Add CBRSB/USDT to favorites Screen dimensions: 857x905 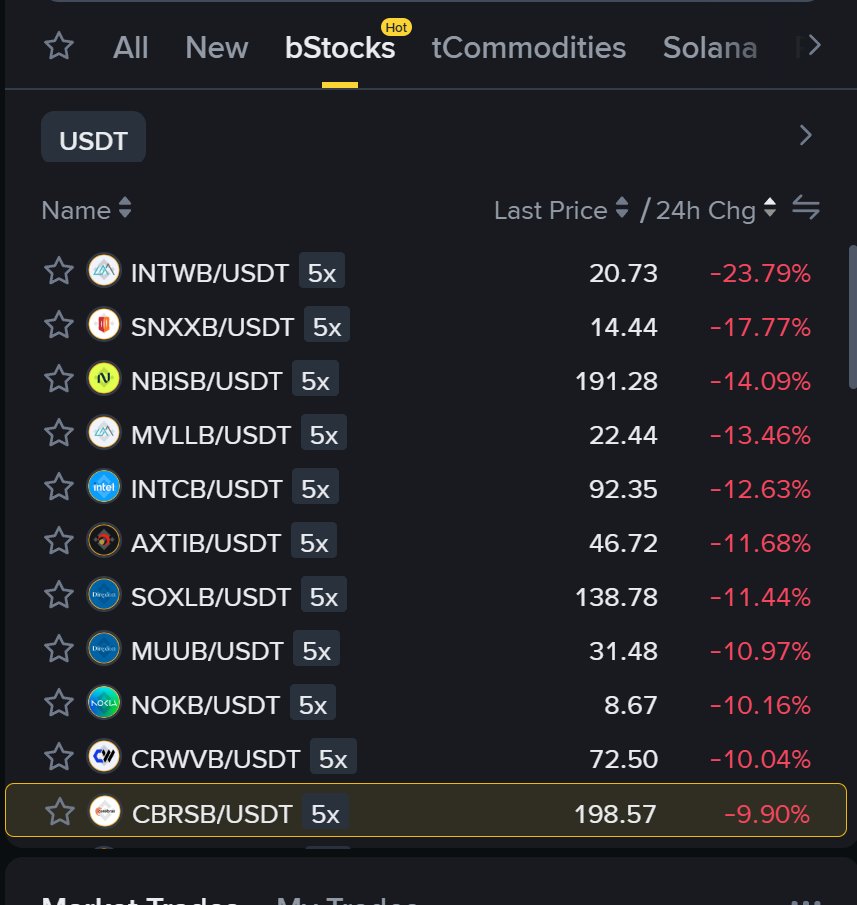(x=59, y=811)
